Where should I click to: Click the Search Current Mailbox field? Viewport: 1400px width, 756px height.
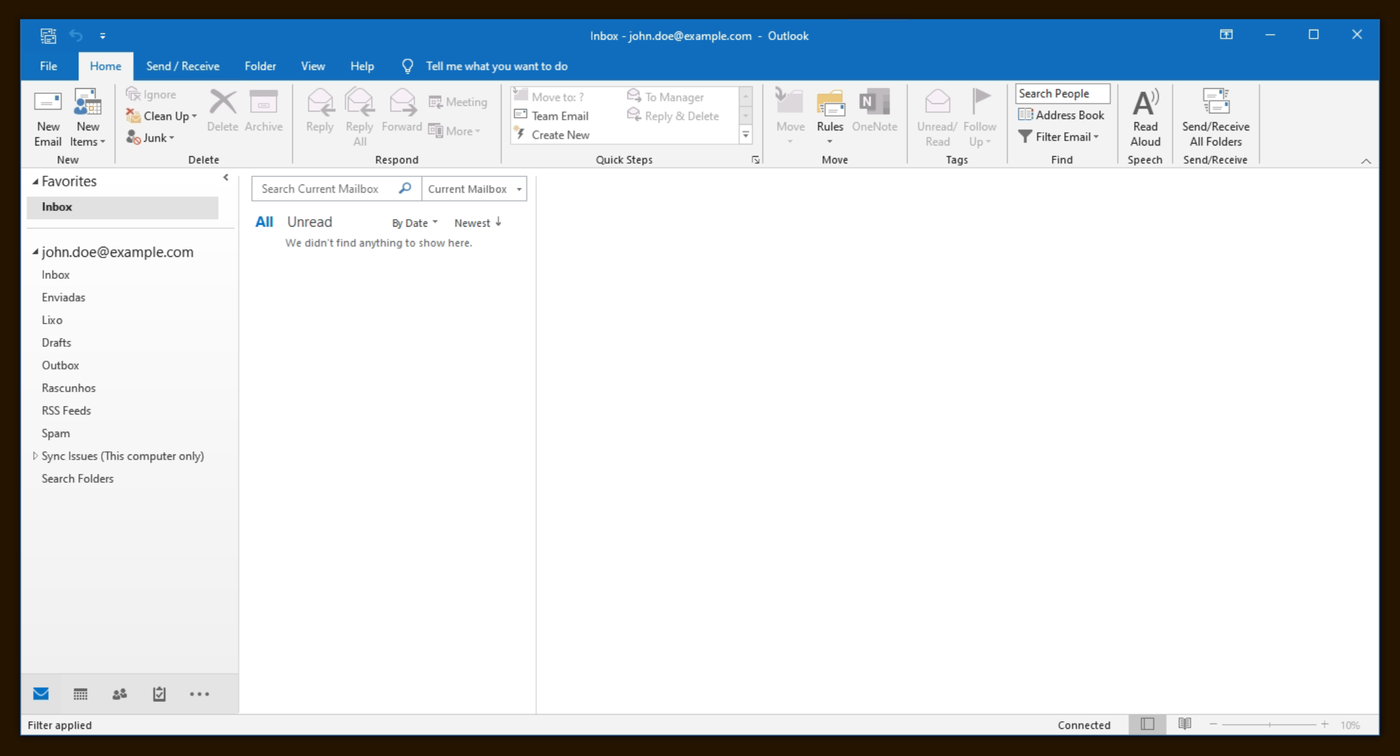326,189
